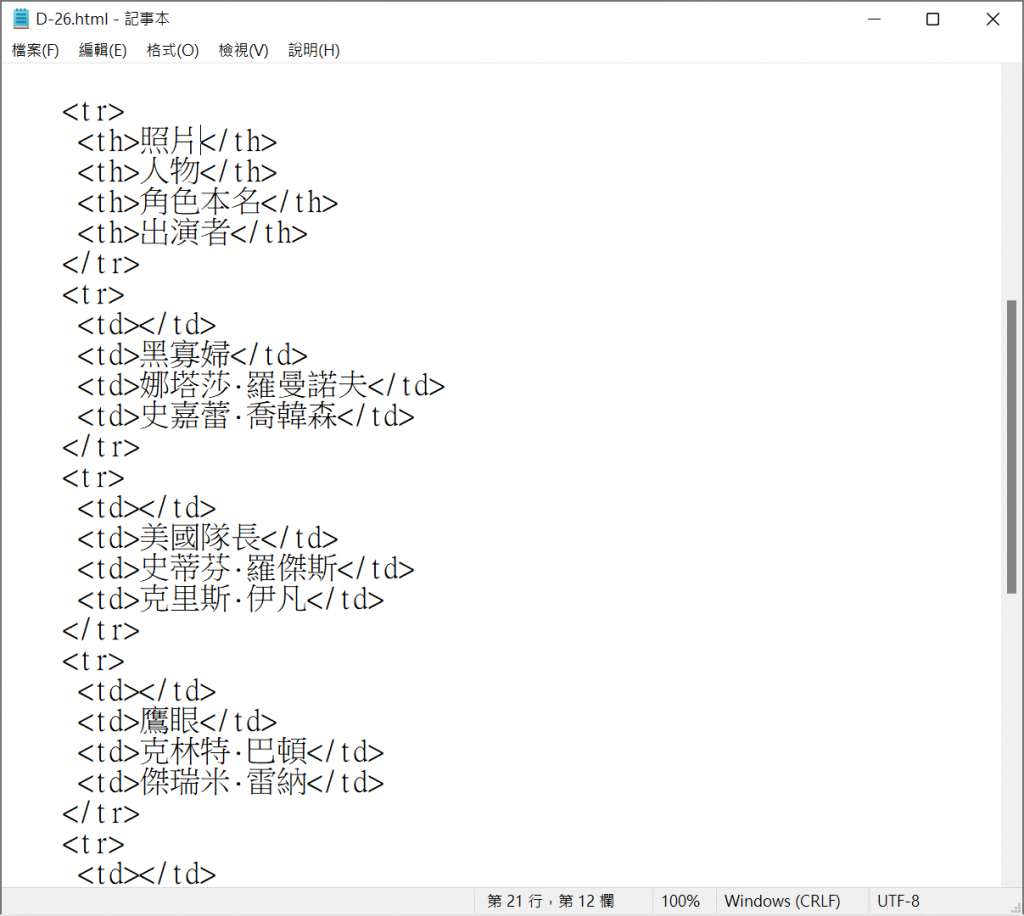Image resolution: width=1024 pixels, height=916 pixels.
Task: Click the 娜塔莎·羅曼諾夫 line
Action: [261, 386]
